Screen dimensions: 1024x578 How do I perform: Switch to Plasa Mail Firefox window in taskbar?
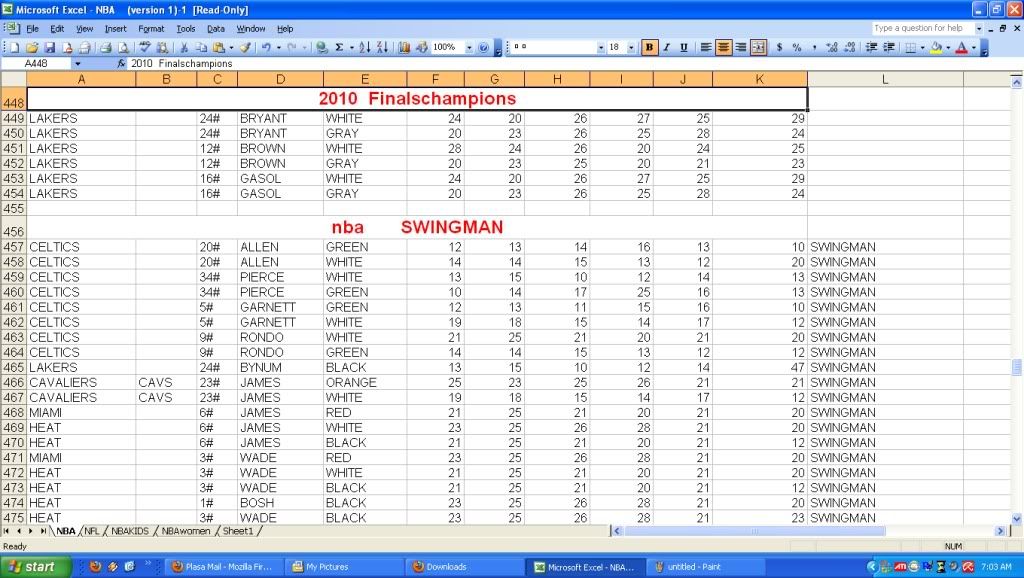(224, 567)
